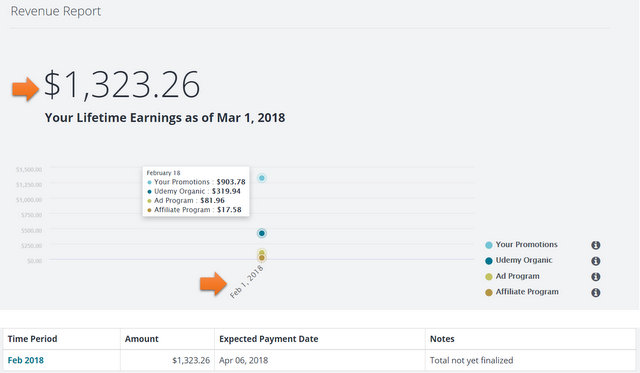
Task: Click the Feb 1, 2018 axis label
Action: pyautogui.click(x=247, y=282)
